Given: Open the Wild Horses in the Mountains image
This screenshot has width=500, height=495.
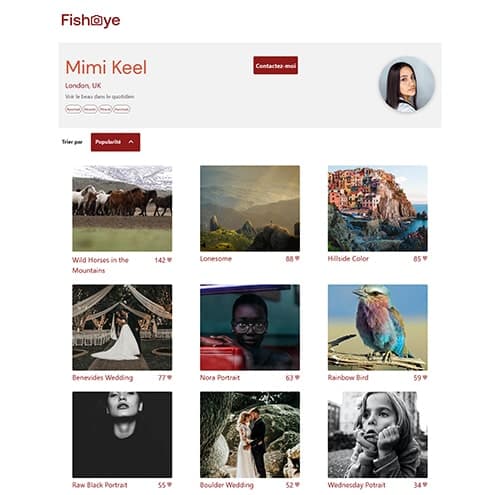Looking at the screenshot, I should tap(122, 208).
